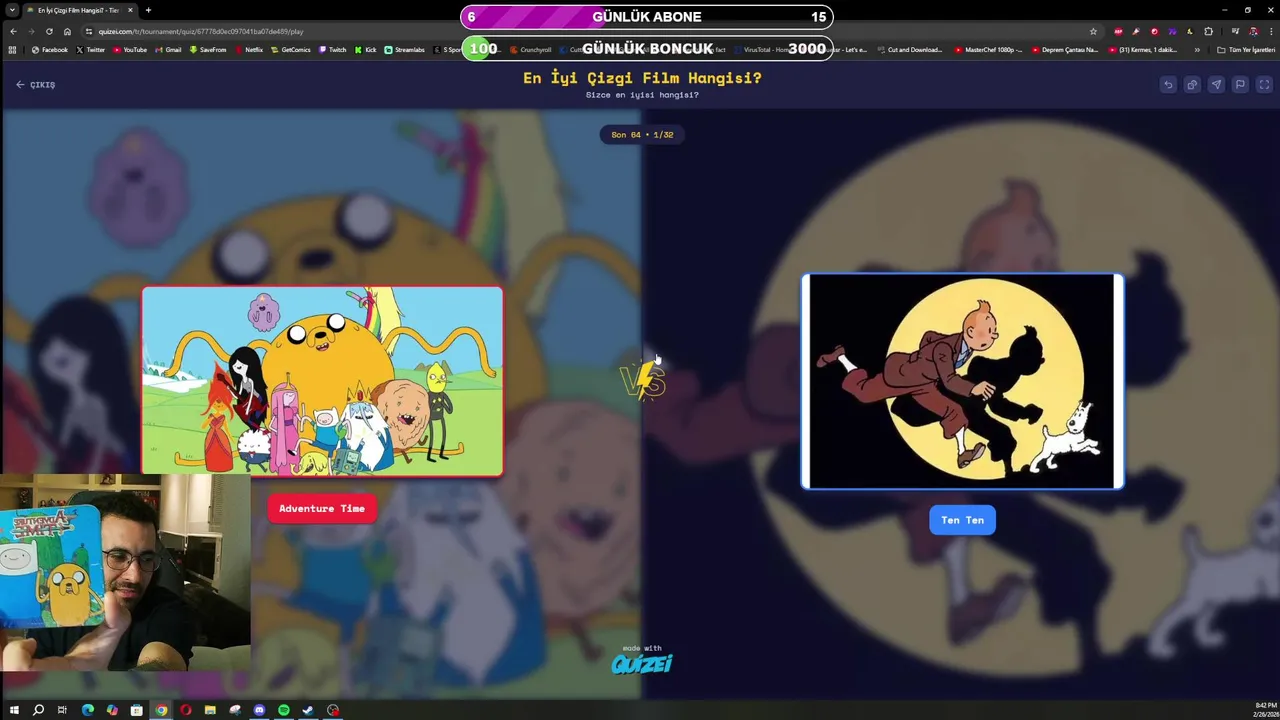Click the site info icon in address bar
The image size is (1280, 720).
point(89,31)
